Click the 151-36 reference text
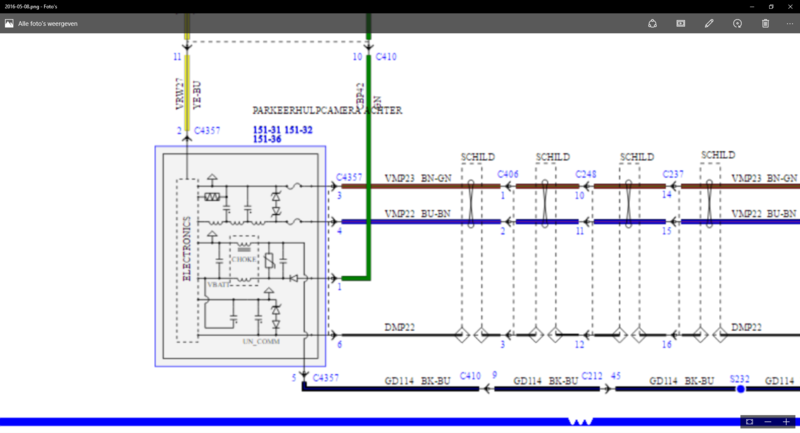 tap(268, 140)
